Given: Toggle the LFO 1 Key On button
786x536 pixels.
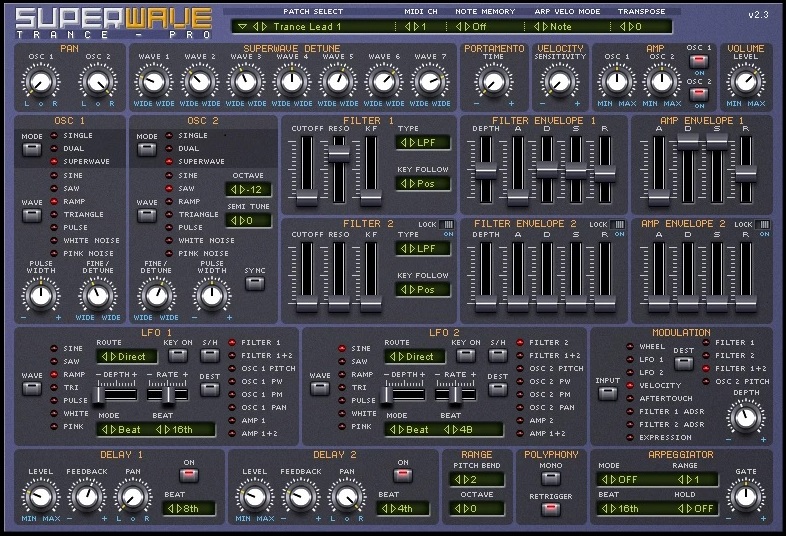Looking at the screenshot, I should [177, 355].
